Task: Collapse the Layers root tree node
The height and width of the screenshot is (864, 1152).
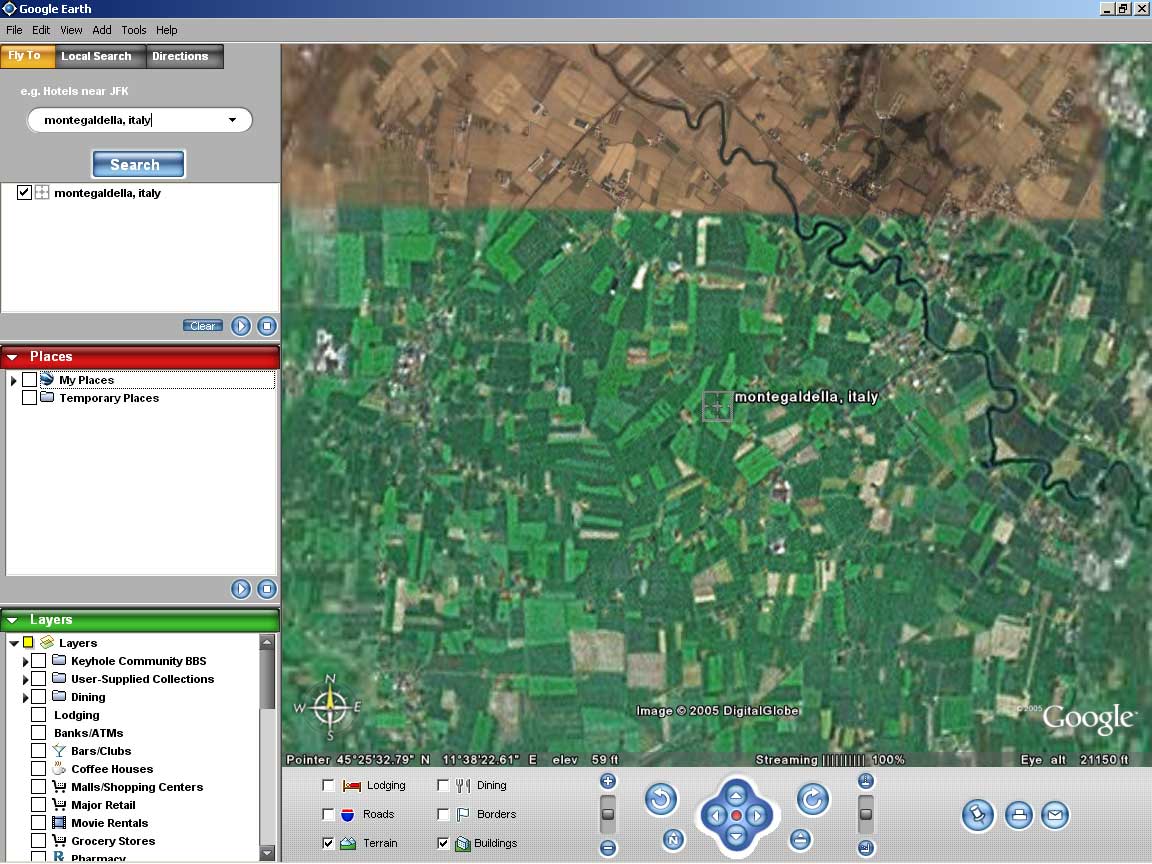Action: tap(13, 643)
